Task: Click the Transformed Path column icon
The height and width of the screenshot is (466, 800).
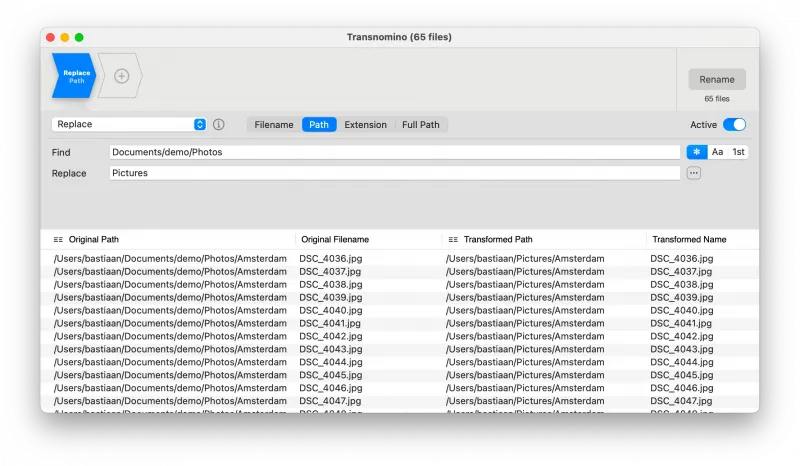Action: 453,239
